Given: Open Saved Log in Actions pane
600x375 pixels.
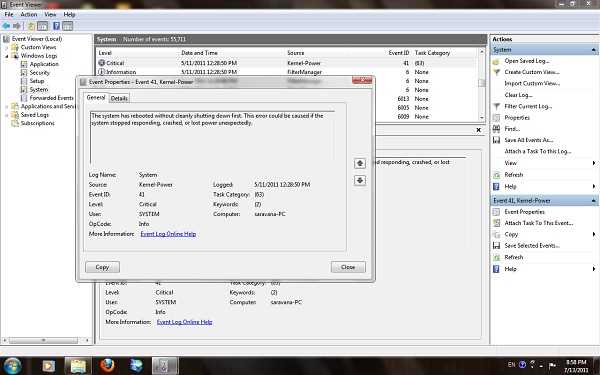Looking at the screenshot, I should click(x=526, y=61).
